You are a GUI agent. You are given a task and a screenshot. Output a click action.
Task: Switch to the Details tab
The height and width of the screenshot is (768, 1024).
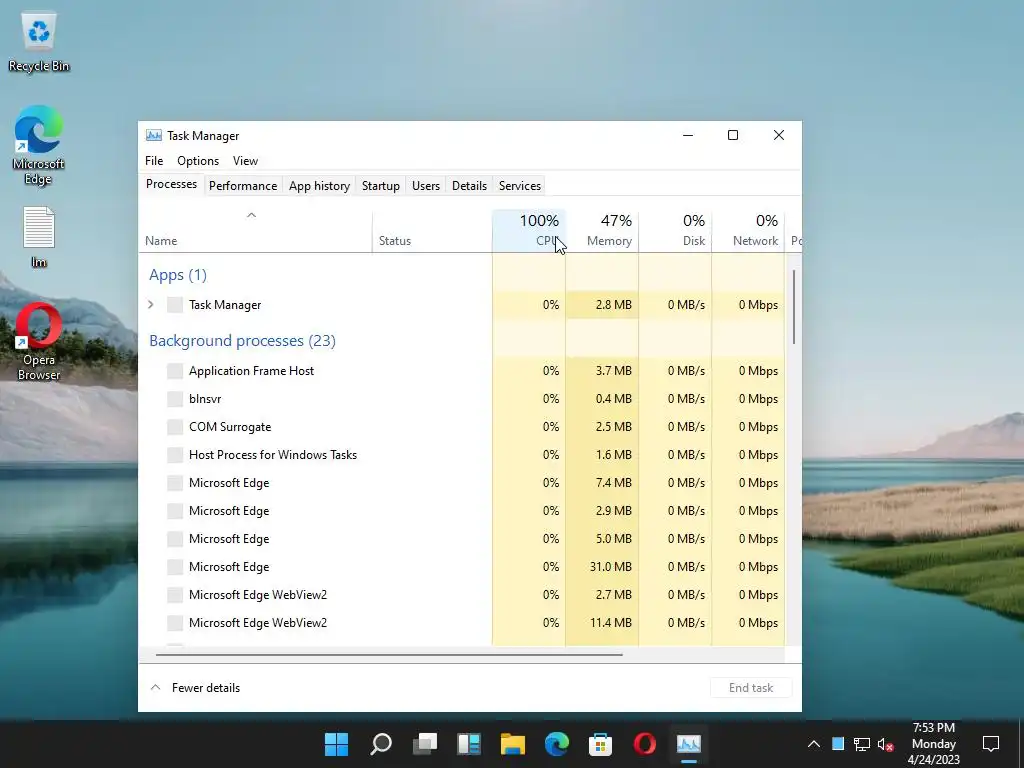click(x=470, y=186)
